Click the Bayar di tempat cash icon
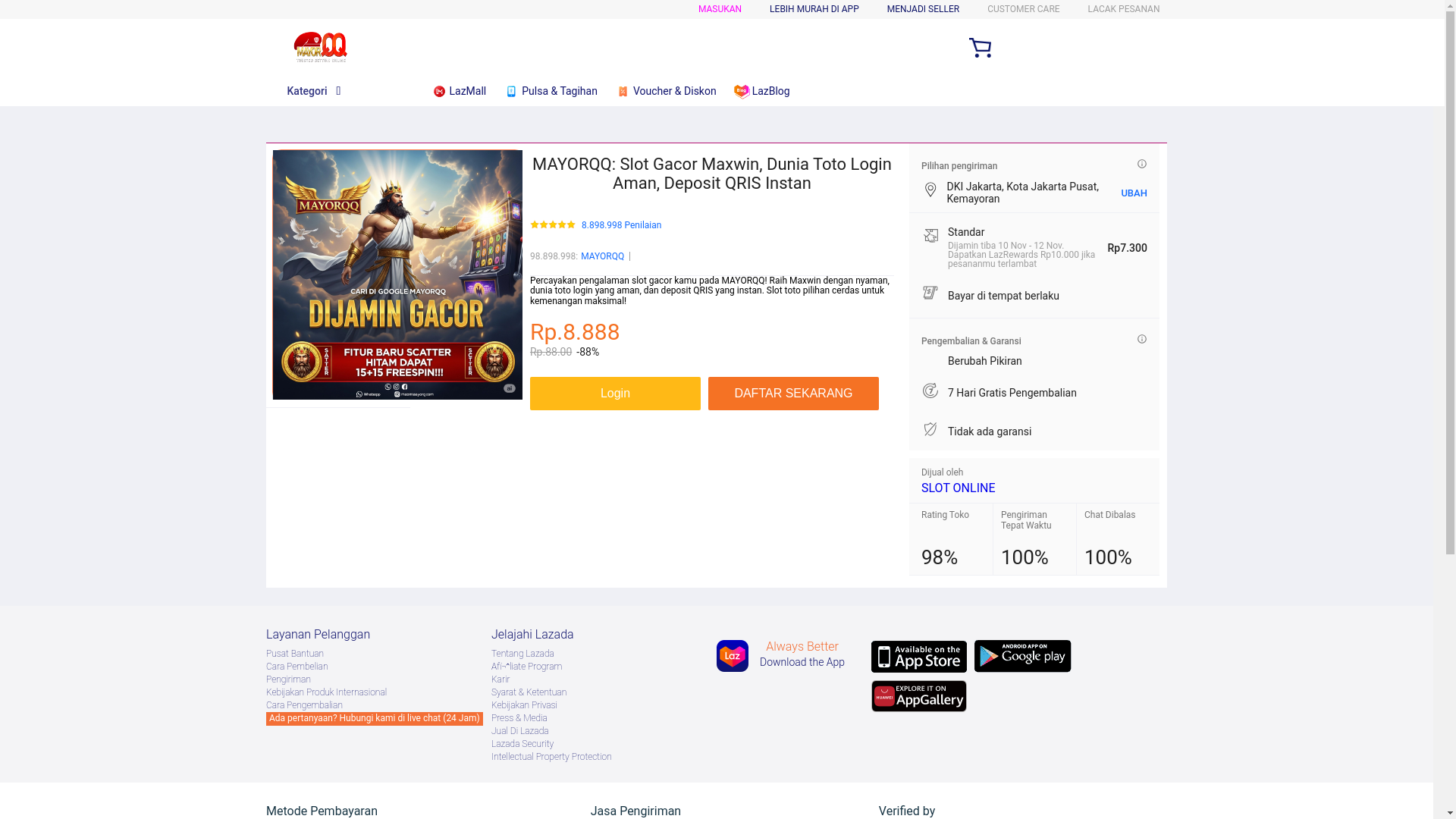The height and width of the screenshot is (819, 1456). [x=930, y=293]
